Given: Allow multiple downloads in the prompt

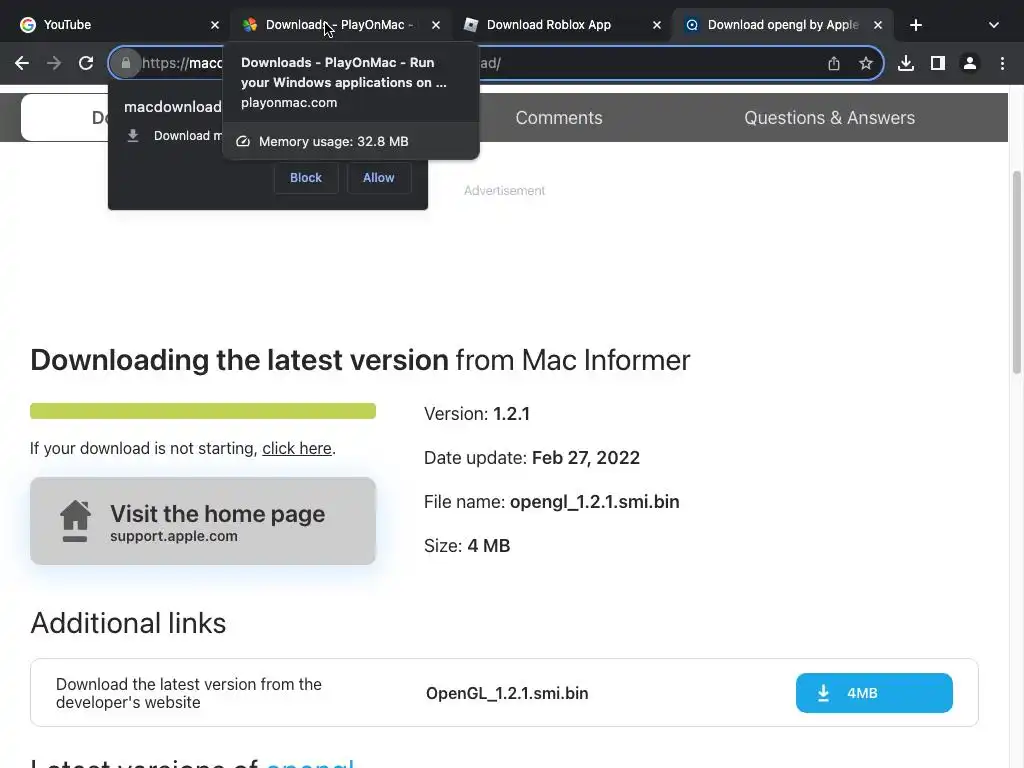Looking at the screenshot, I should click(x=379, y=178).
